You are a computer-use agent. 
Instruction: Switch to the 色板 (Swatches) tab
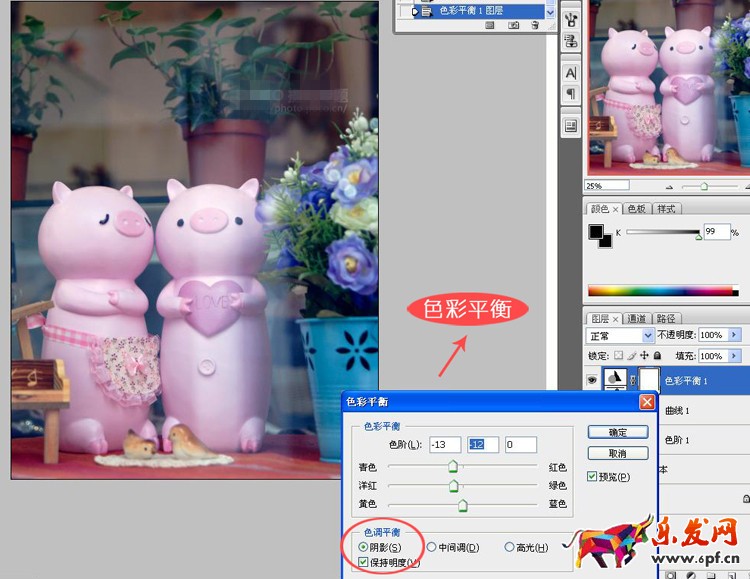point(636,209)
